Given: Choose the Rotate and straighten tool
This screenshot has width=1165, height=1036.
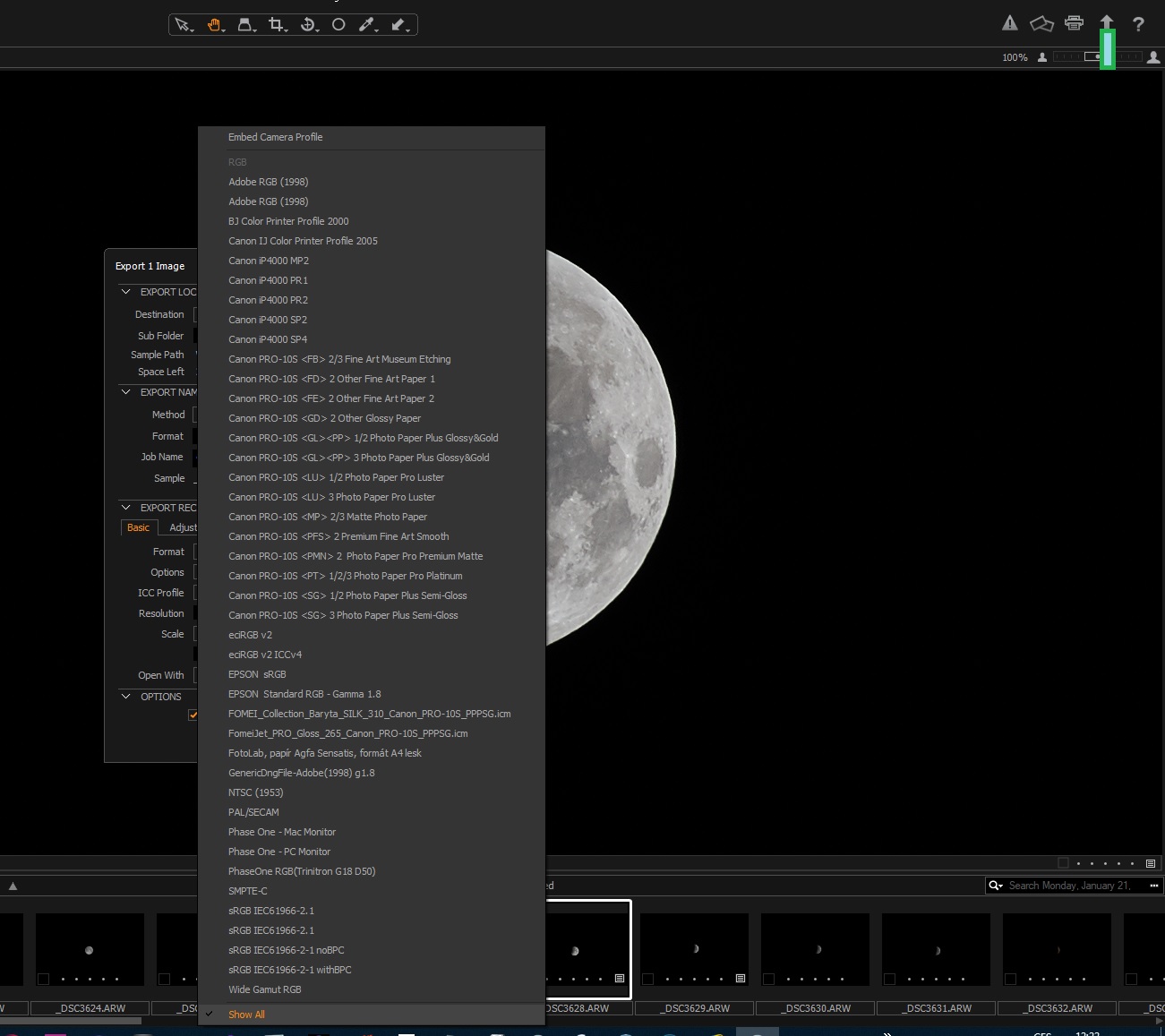Looking at the screenshot, I should [x=308, y=25].
